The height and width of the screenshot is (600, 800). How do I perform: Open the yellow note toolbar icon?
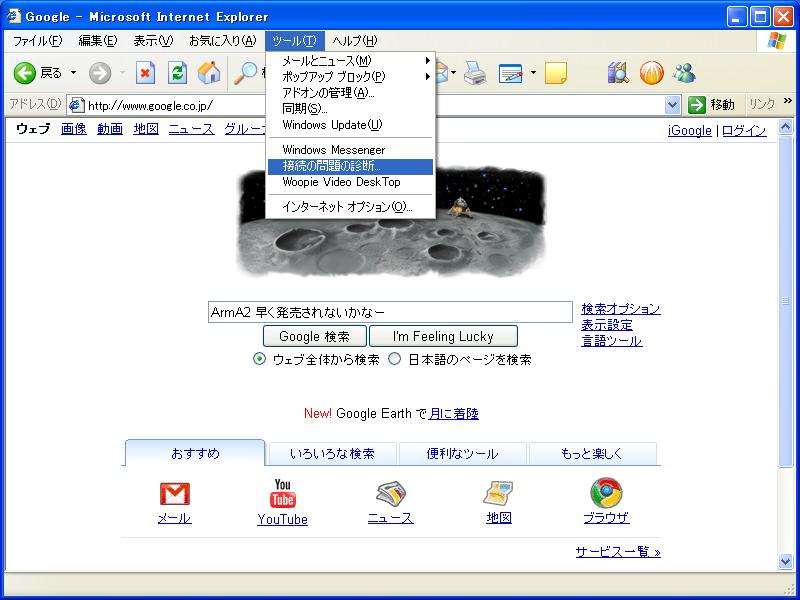(556, 73)
